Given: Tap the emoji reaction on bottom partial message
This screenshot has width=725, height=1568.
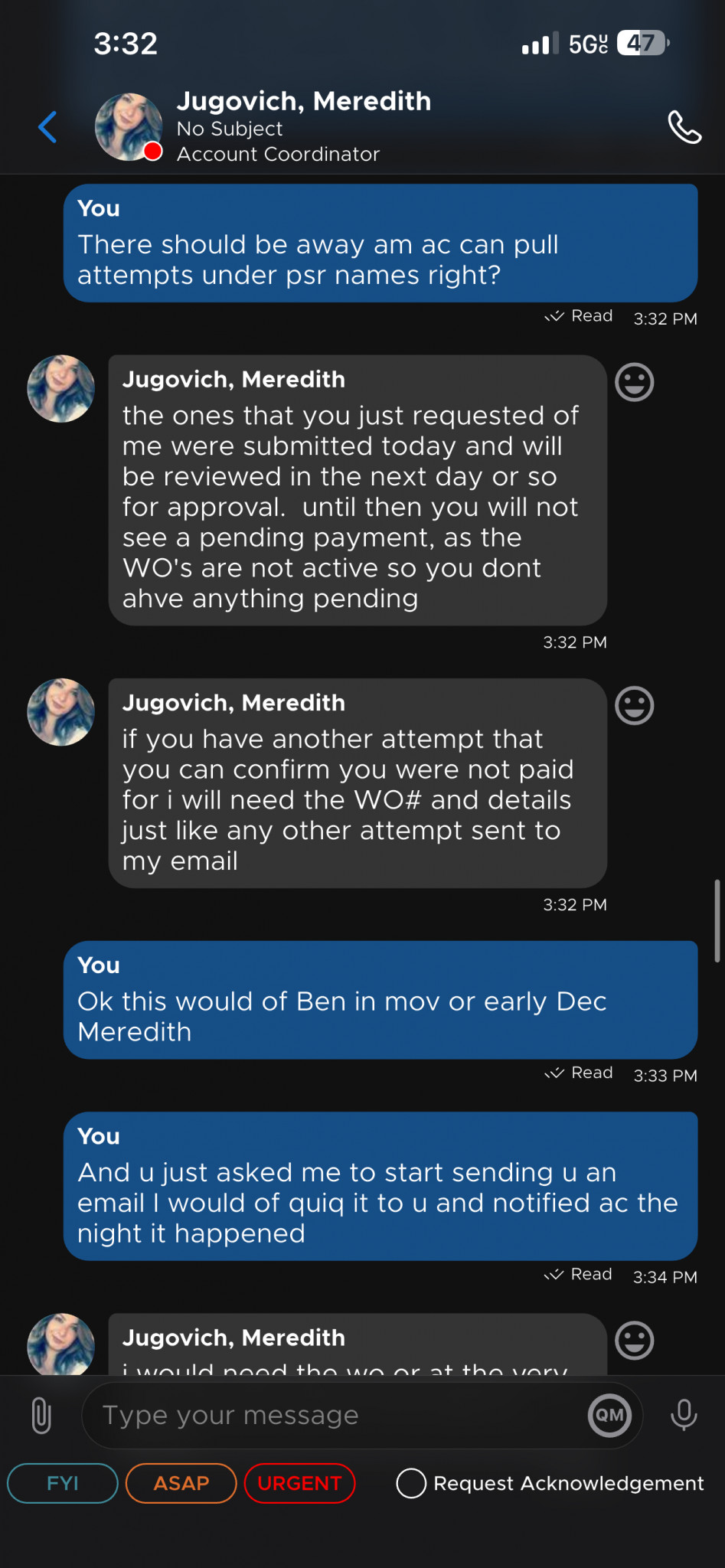Looking at the screenshot, I should [x=634, y=1341].
